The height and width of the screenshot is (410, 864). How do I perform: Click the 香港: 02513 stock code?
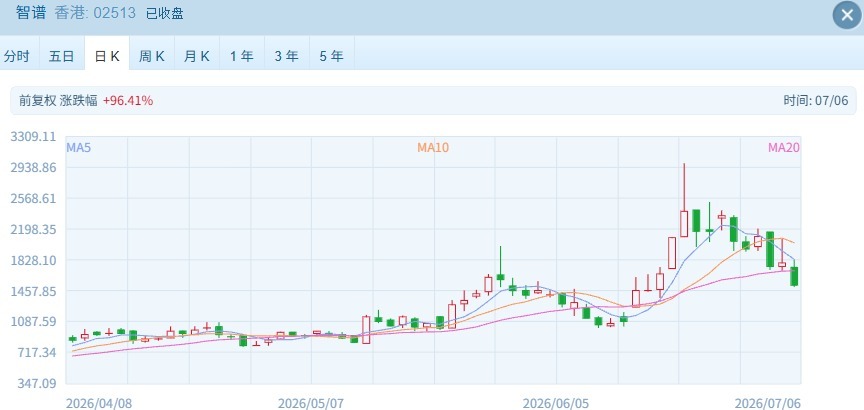tap(95, 13)
